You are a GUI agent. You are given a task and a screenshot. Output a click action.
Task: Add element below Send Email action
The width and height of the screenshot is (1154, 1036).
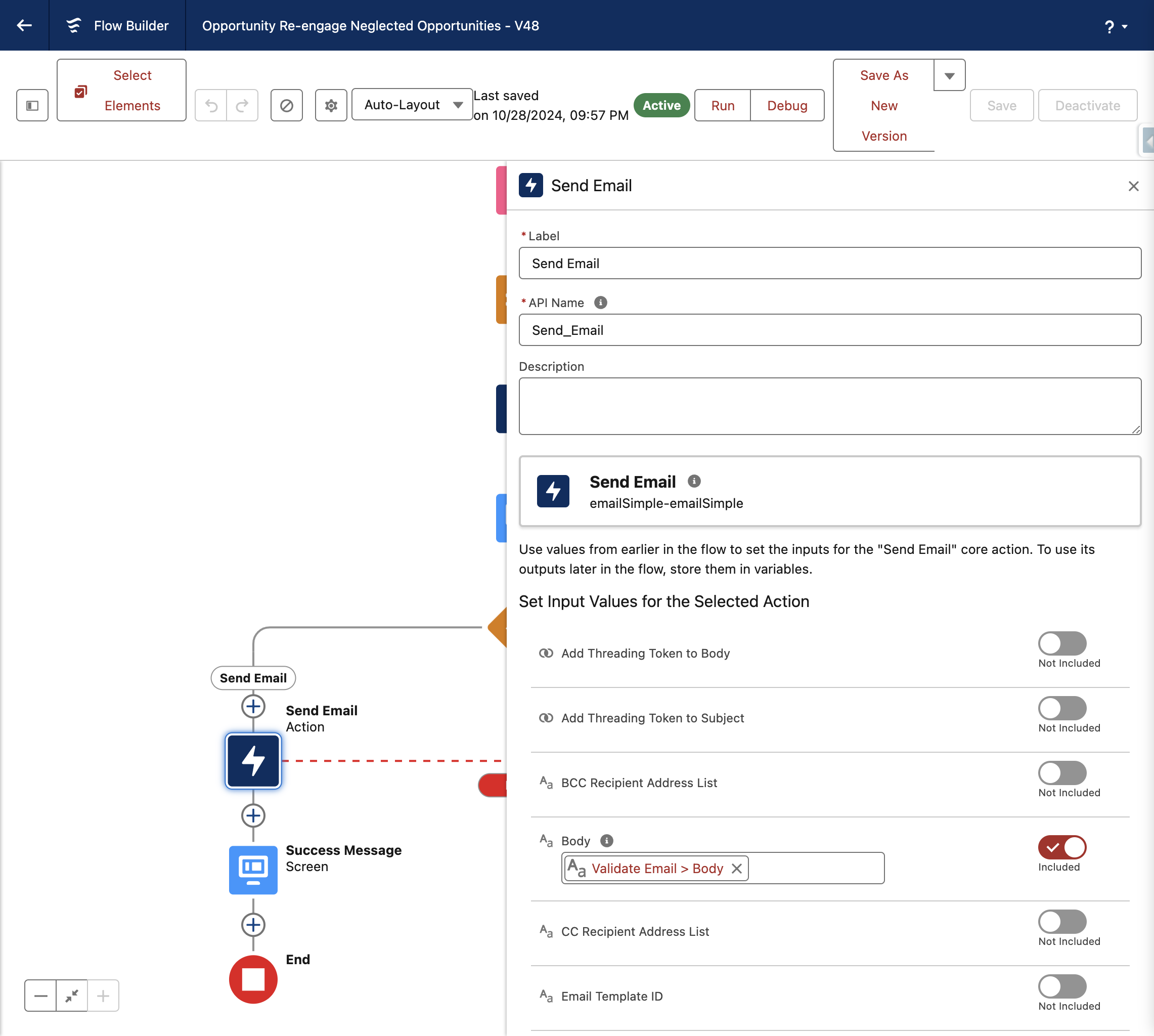pos(253,816)
